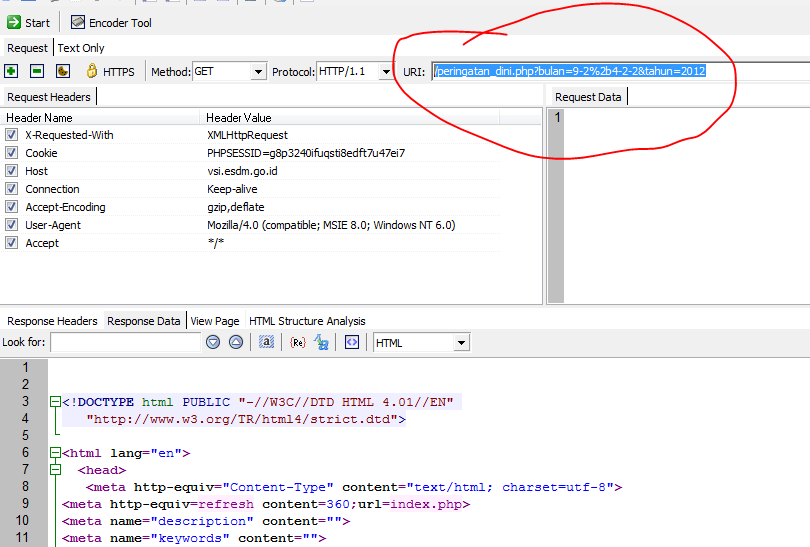810x547 pixels.
Task: Uncheck the X-Requested-With header checkbox
Action: coord(11,135)
